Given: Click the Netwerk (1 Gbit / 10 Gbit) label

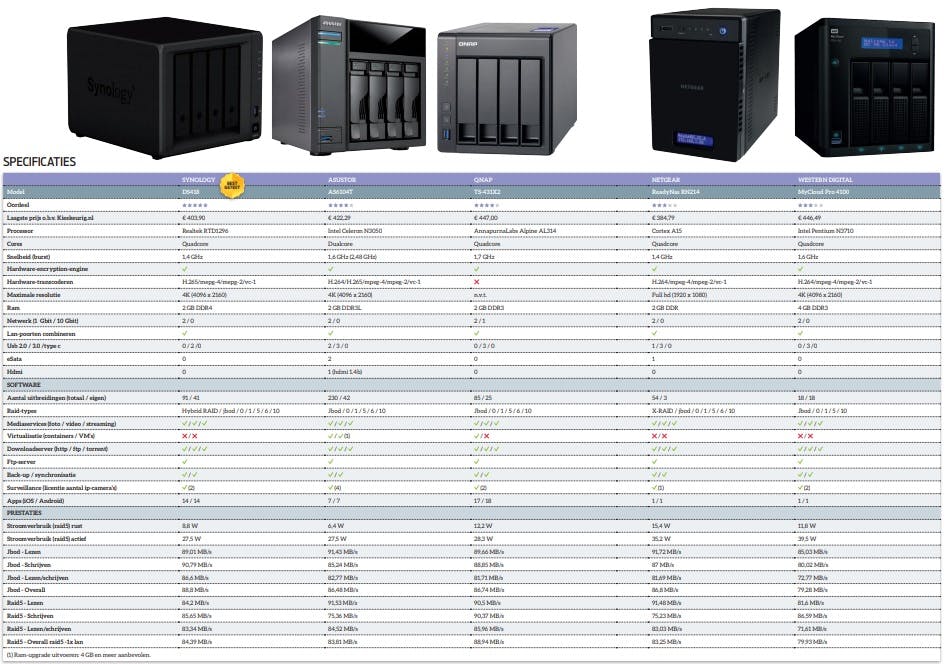Looking at the screenshot, I should [x=42, y=321].
